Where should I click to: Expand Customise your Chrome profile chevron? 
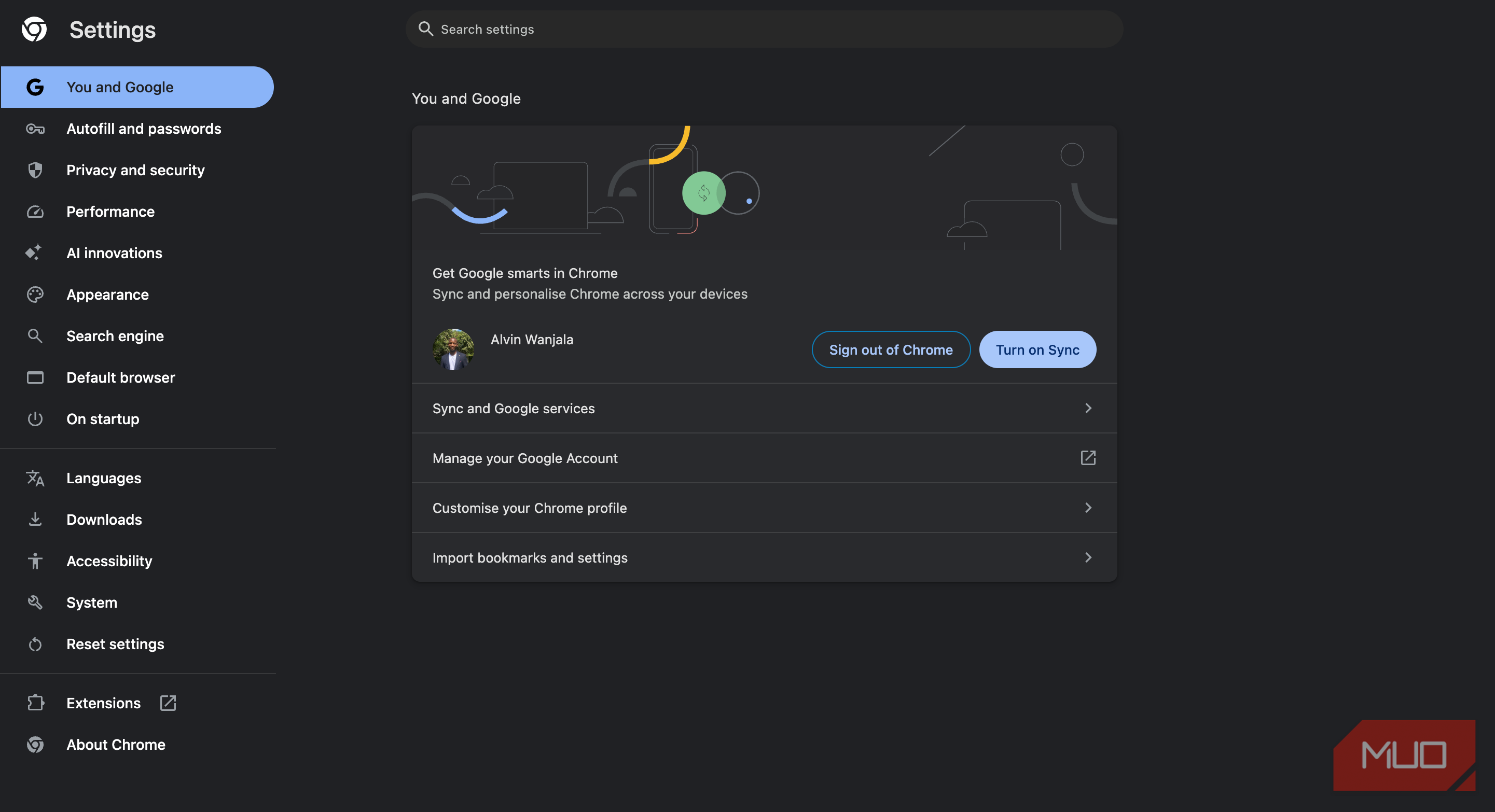1088,508
